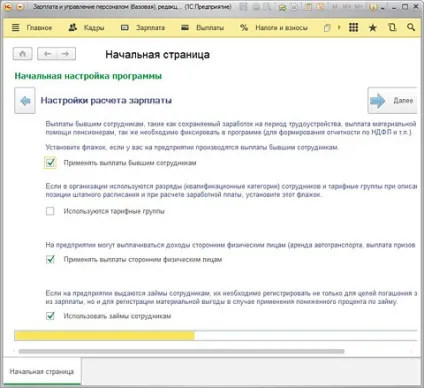Viewport: 424px width, 388px height.
Task: Go to the home page icon
Action: tap(23, 54)
